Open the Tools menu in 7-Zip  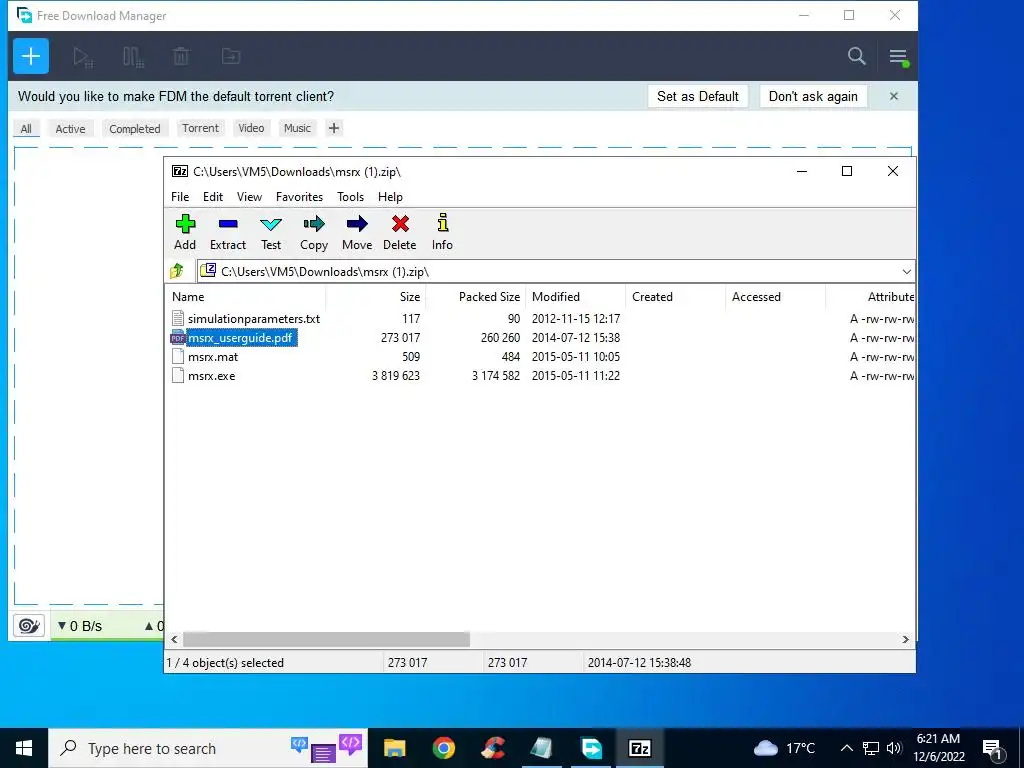(350, 197)
